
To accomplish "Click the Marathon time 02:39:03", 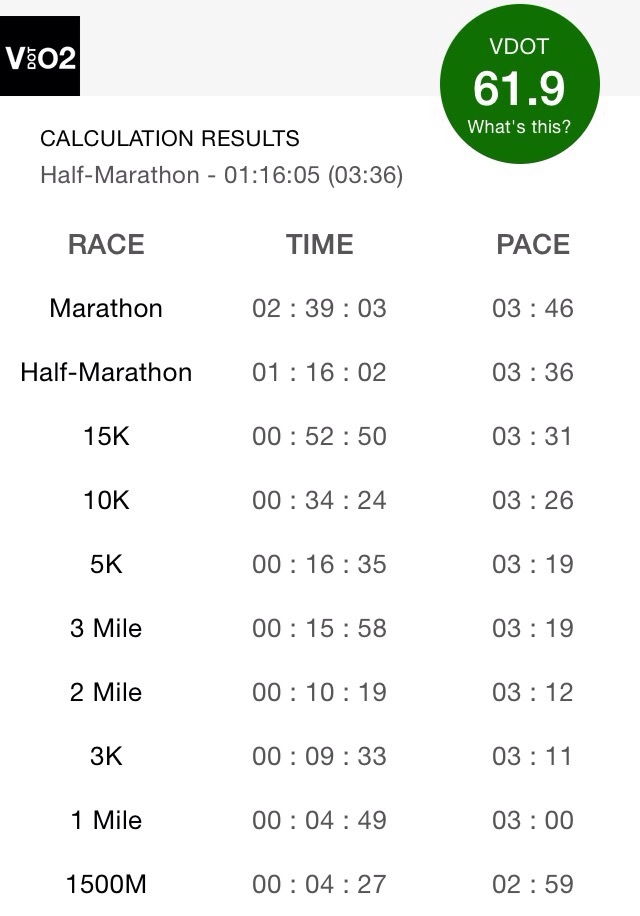I will click(319, 308).
